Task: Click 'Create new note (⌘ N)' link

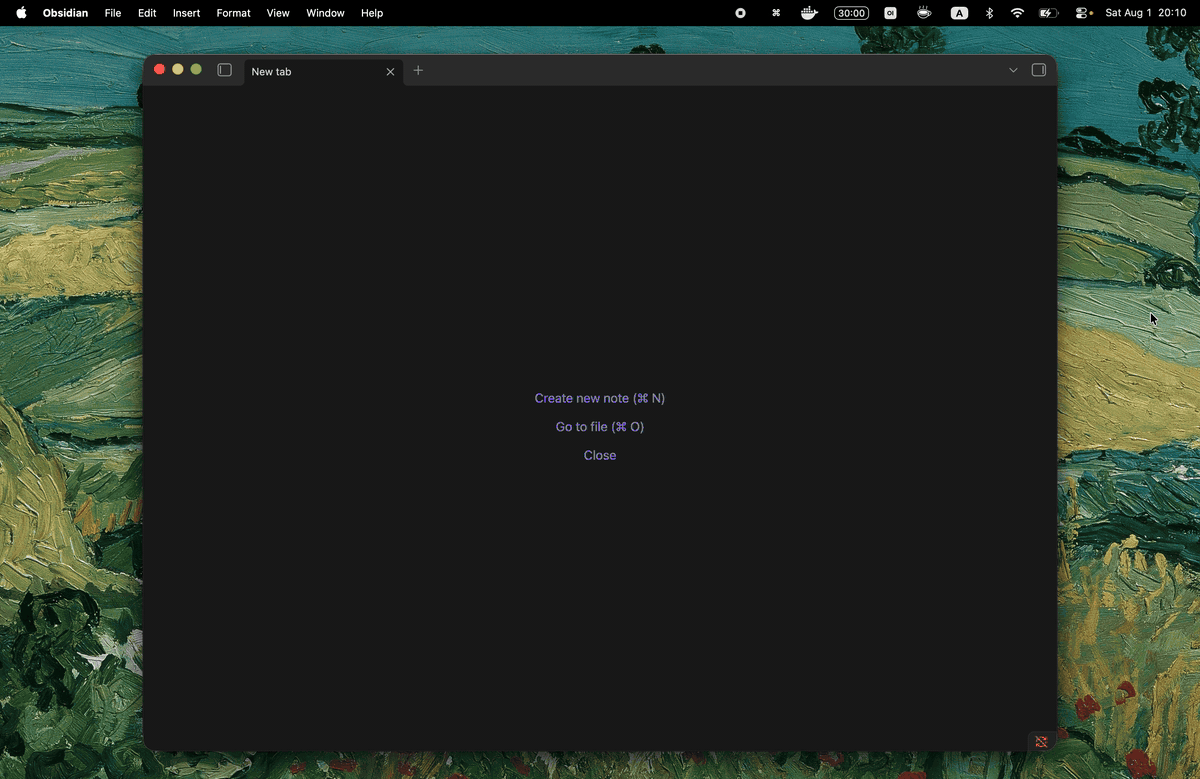Action: [600, 398]
